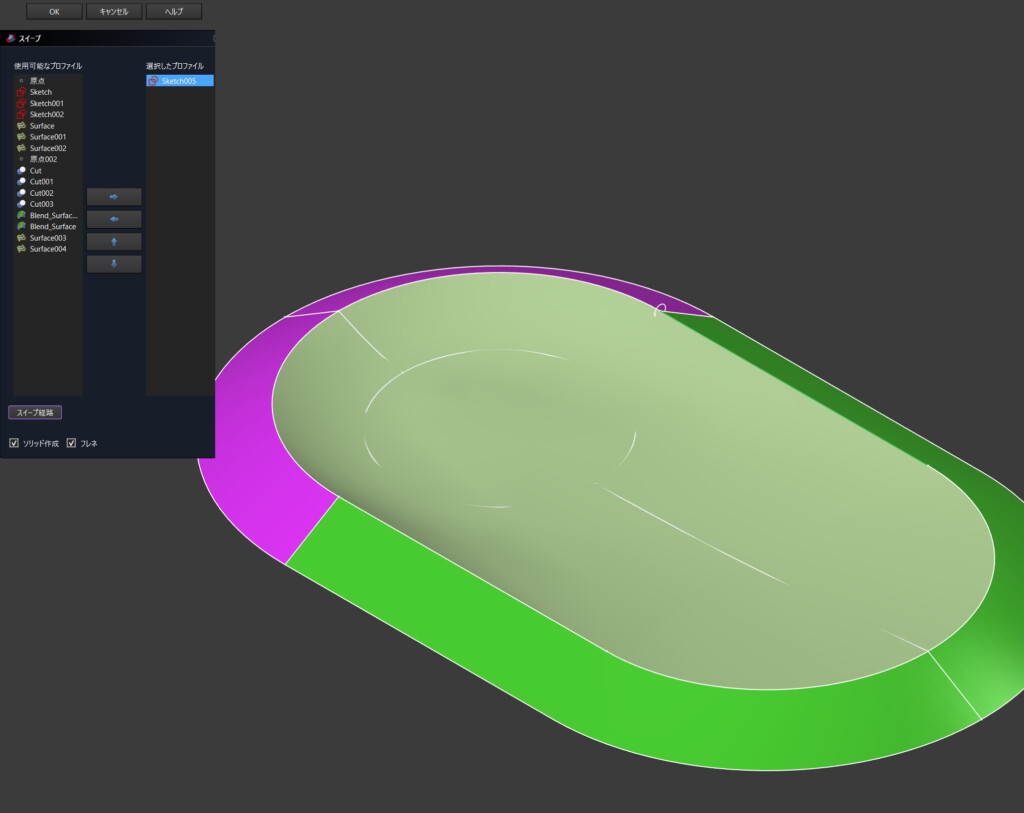Select the Cut002 feature icon
This screenshot has width=1024, height=813.
(21, 193)
